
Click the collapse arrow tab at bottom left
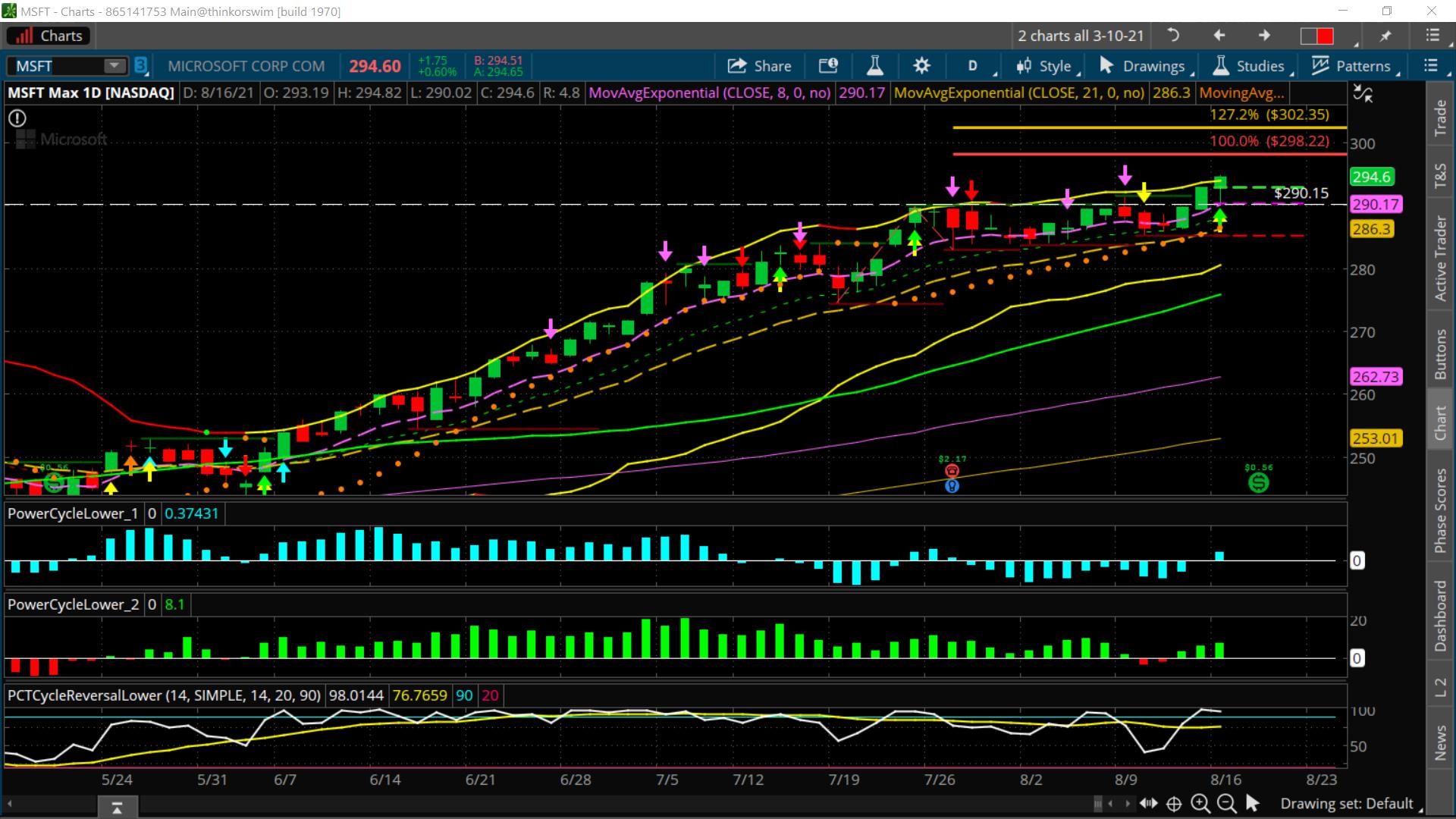point(117,808)
